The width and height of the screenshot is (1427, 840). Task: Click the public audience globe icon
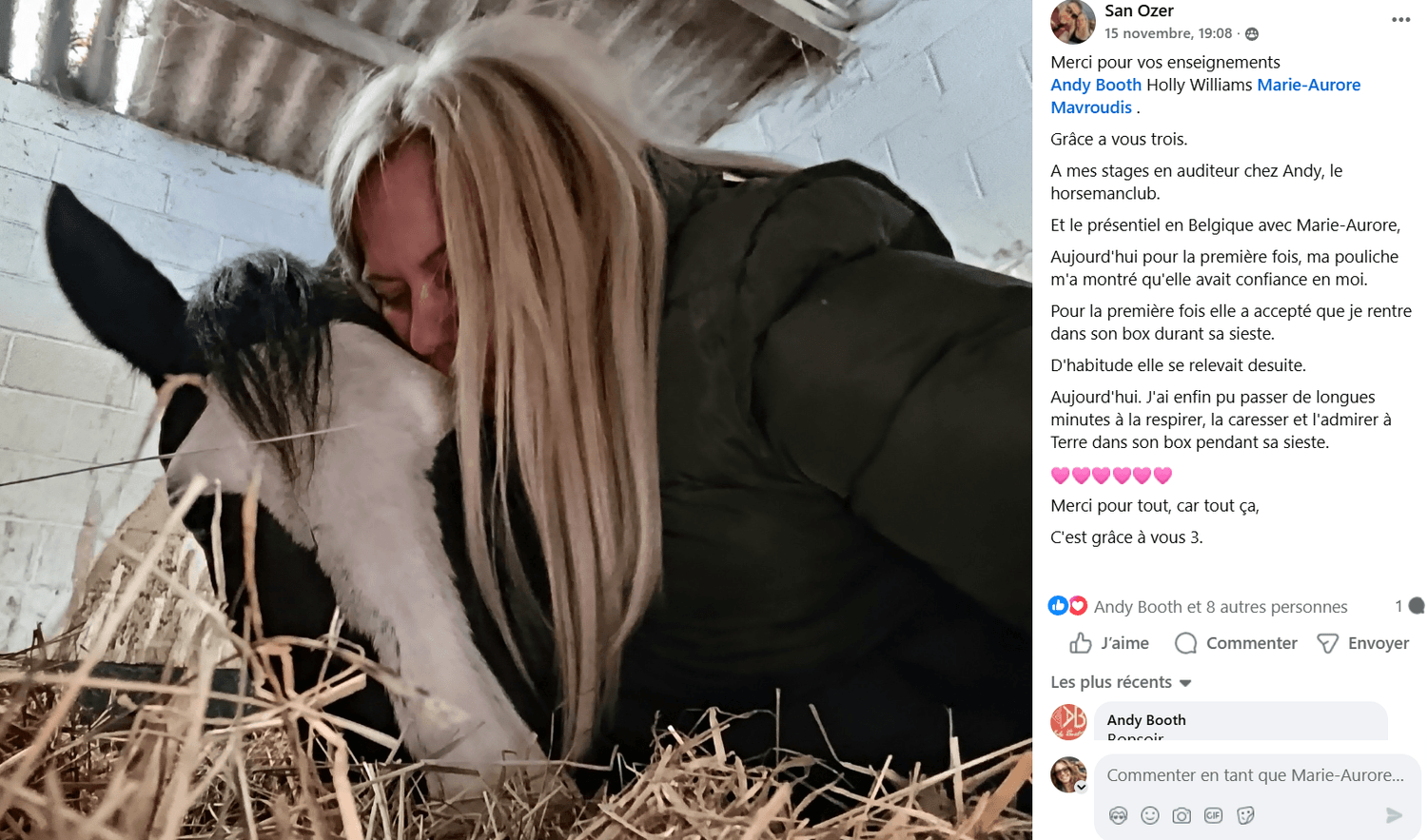coord(1252,34)
